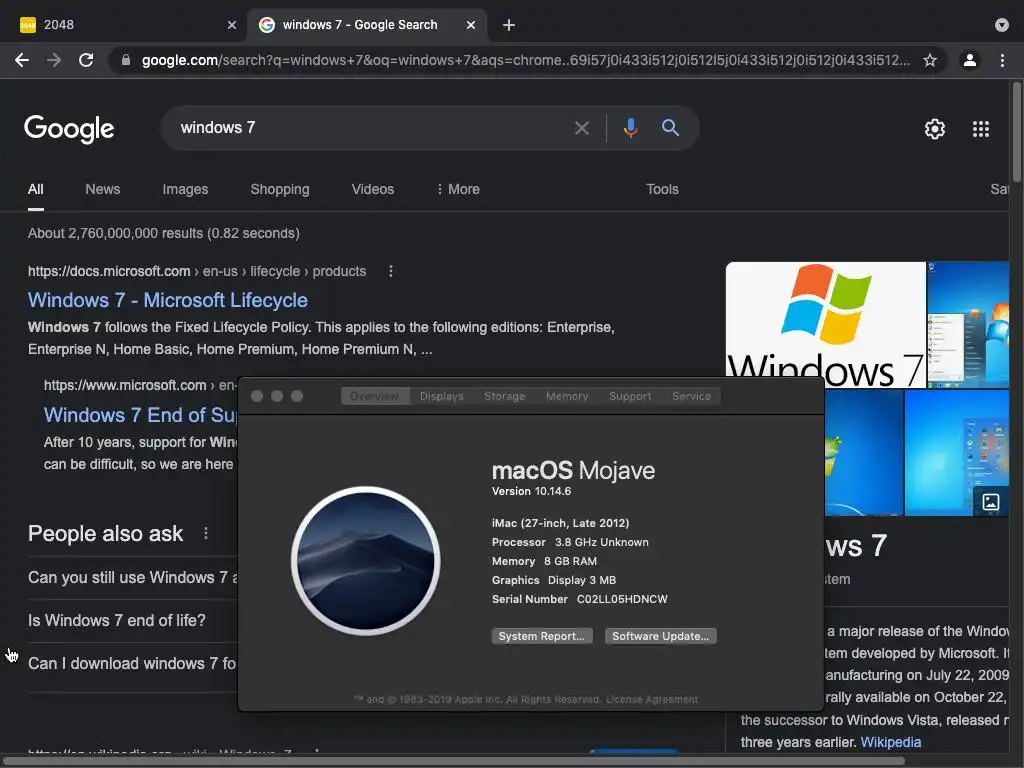1024x768 pixels.
Task: Submit search with magnifier icon
Action: (670, 127)
